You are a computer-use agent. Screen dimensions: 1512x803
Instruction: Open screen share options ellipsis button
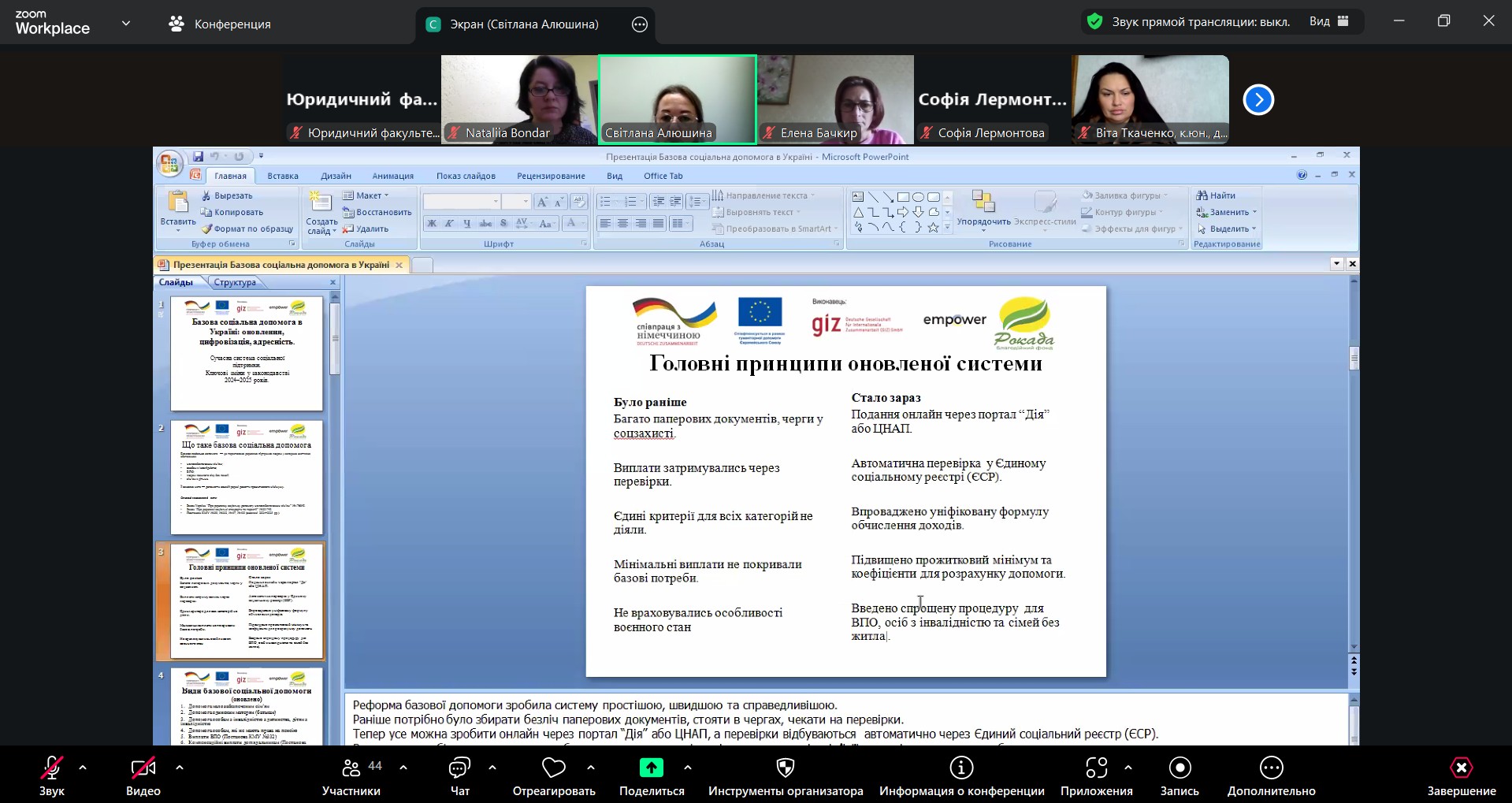(x=640, y=24)
